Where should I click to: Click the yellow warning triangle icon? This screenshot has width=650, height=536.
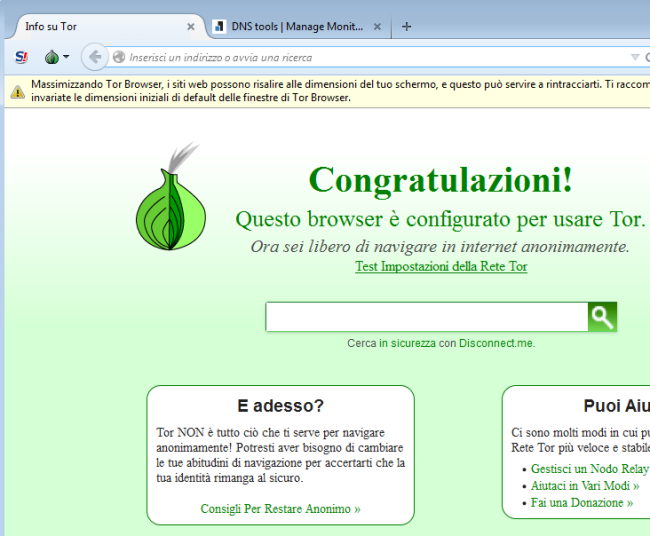coord(17,92)
